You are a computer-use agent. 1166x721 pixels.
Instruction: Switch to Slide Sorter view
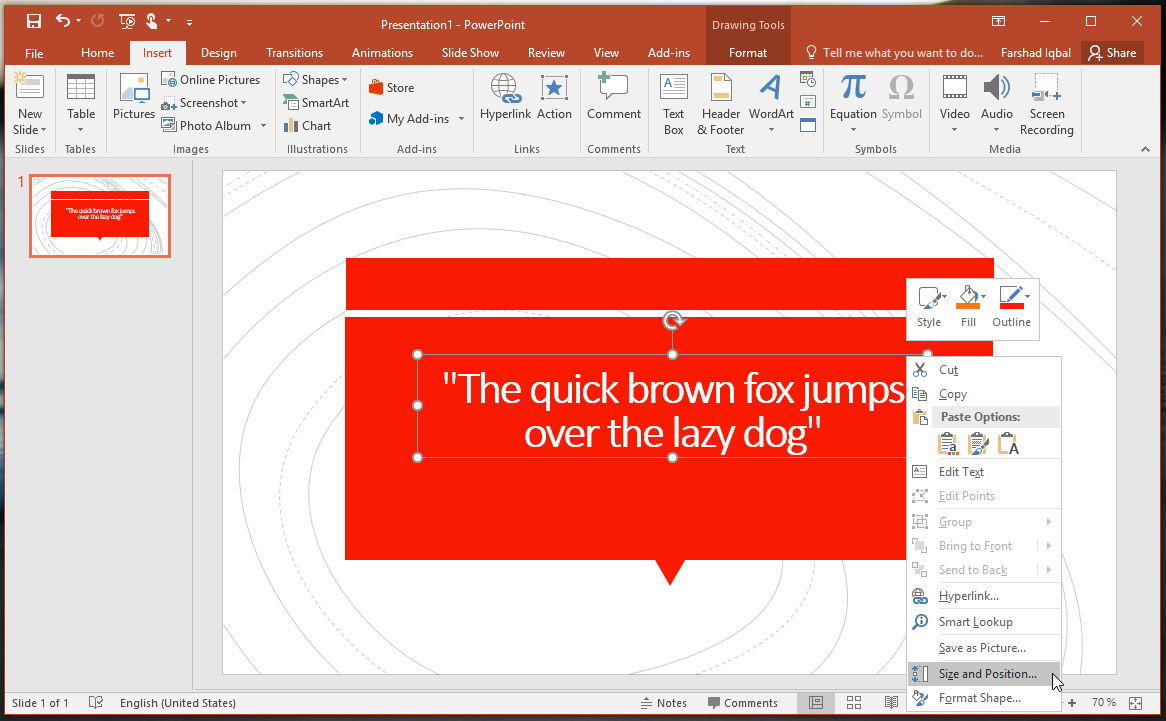click(854, 703)
